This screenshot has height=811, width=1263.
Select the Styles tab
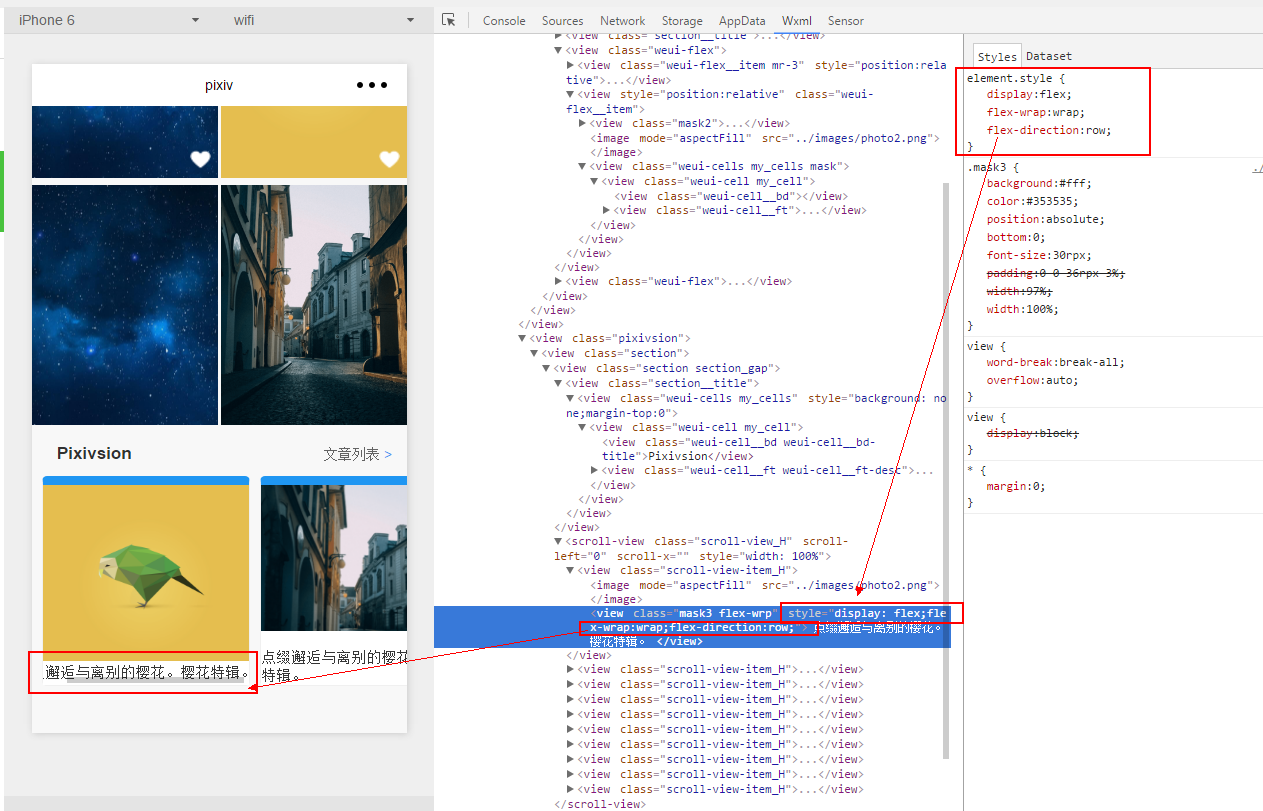[x=997, y=57]
